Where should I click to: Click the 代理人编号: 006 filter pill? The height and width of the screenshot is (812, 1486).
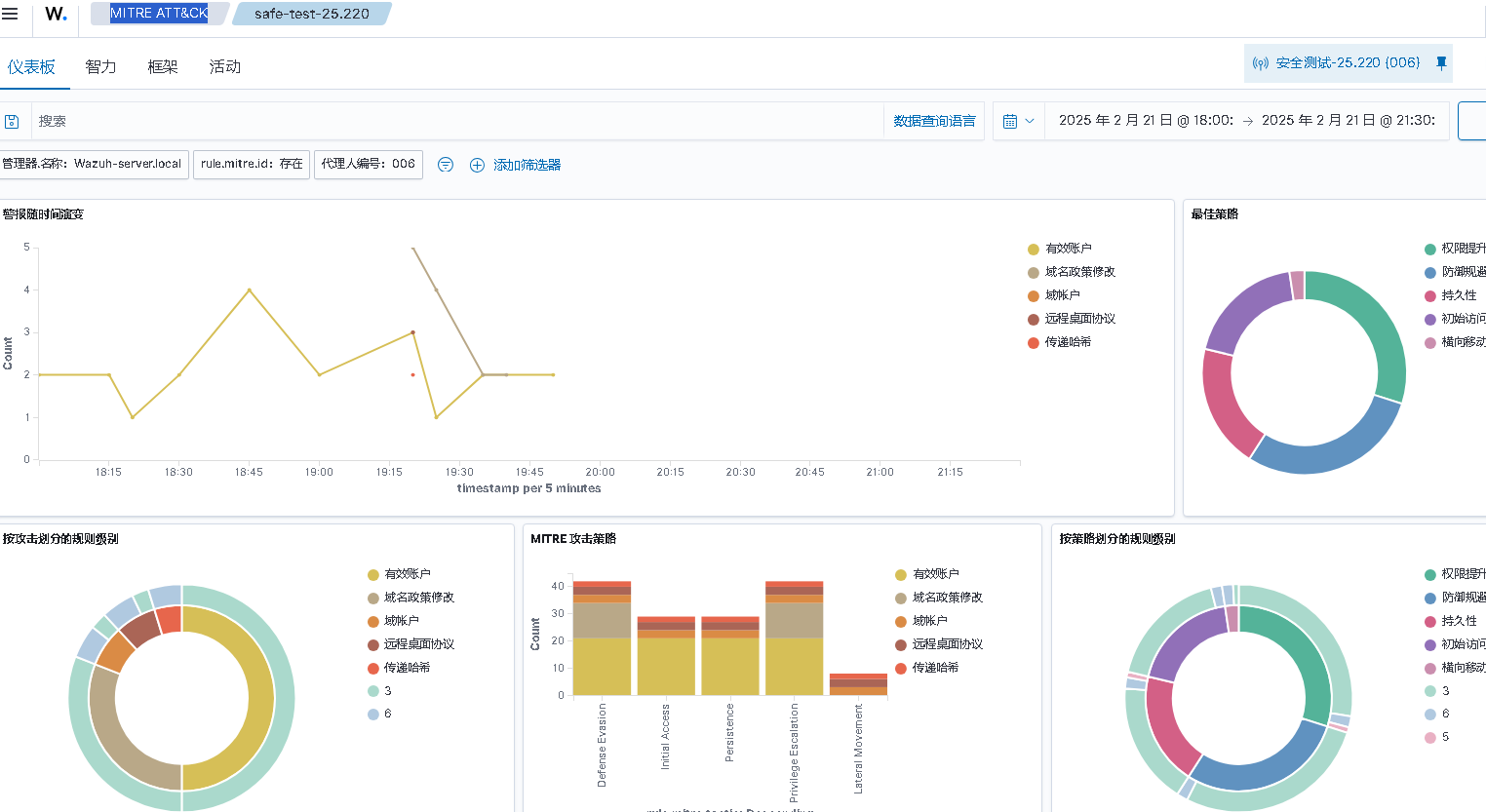[369, 164]
